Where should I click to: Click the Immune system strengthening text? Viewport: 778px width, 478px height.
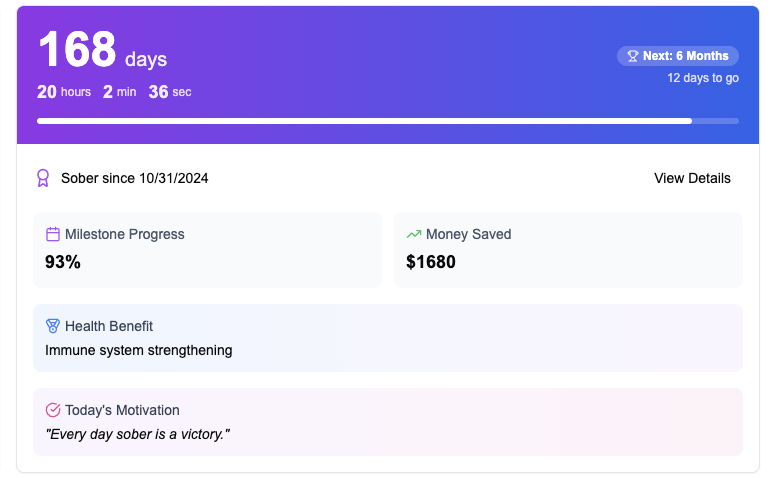[x=139, y=350]
